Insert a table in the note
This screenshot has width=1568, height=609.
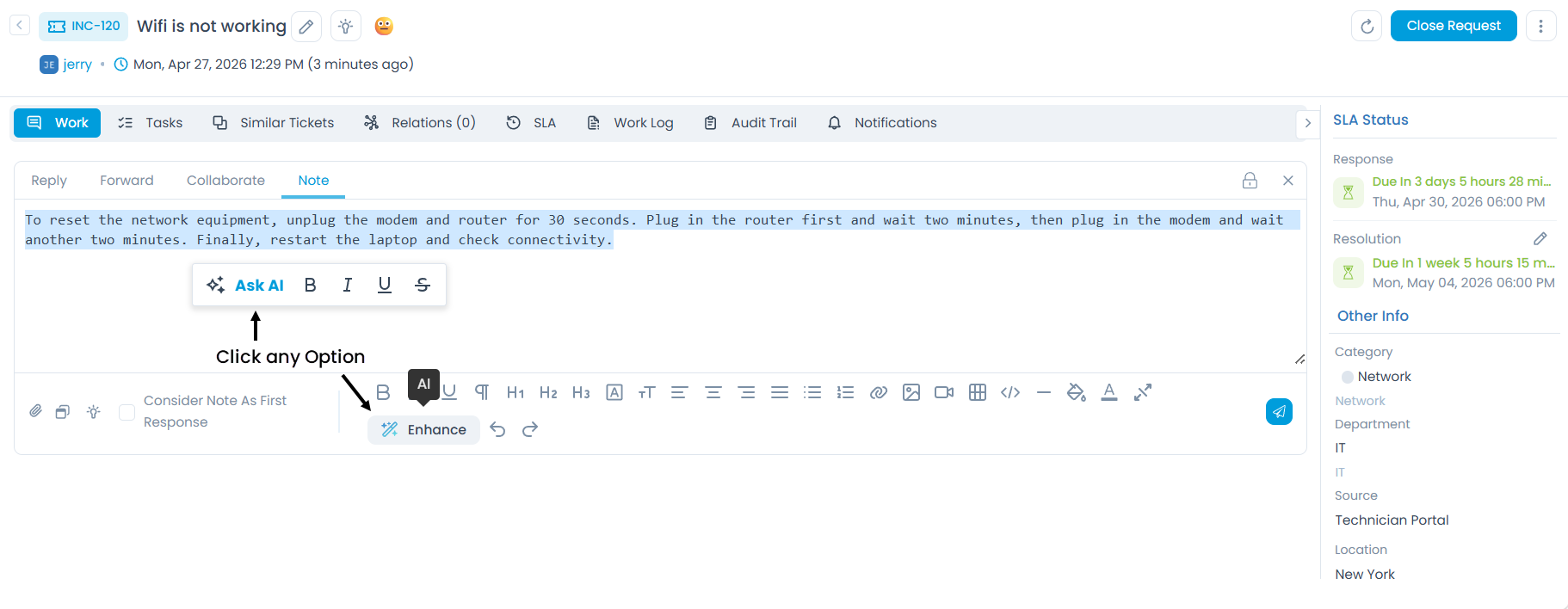coord(977,393)
